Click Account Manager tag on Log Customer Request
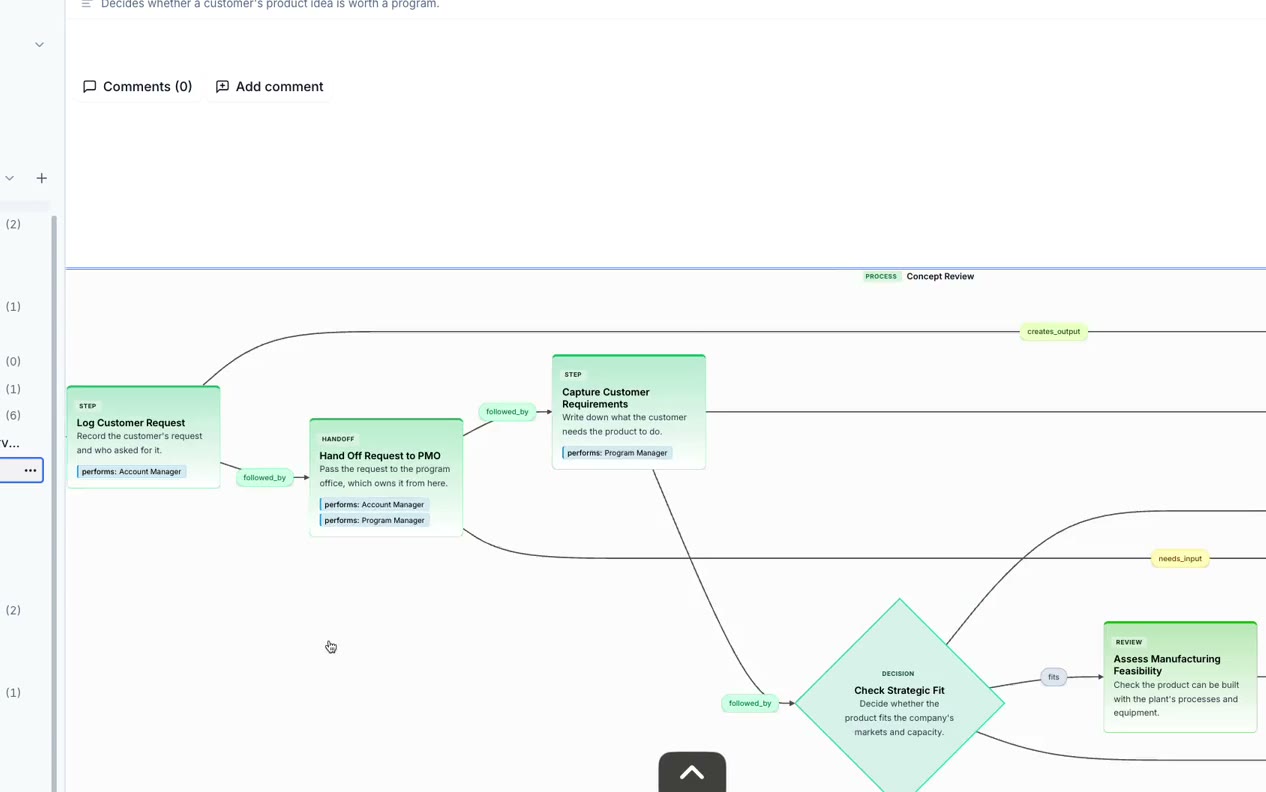The image size is (1266, 792). 131,472
